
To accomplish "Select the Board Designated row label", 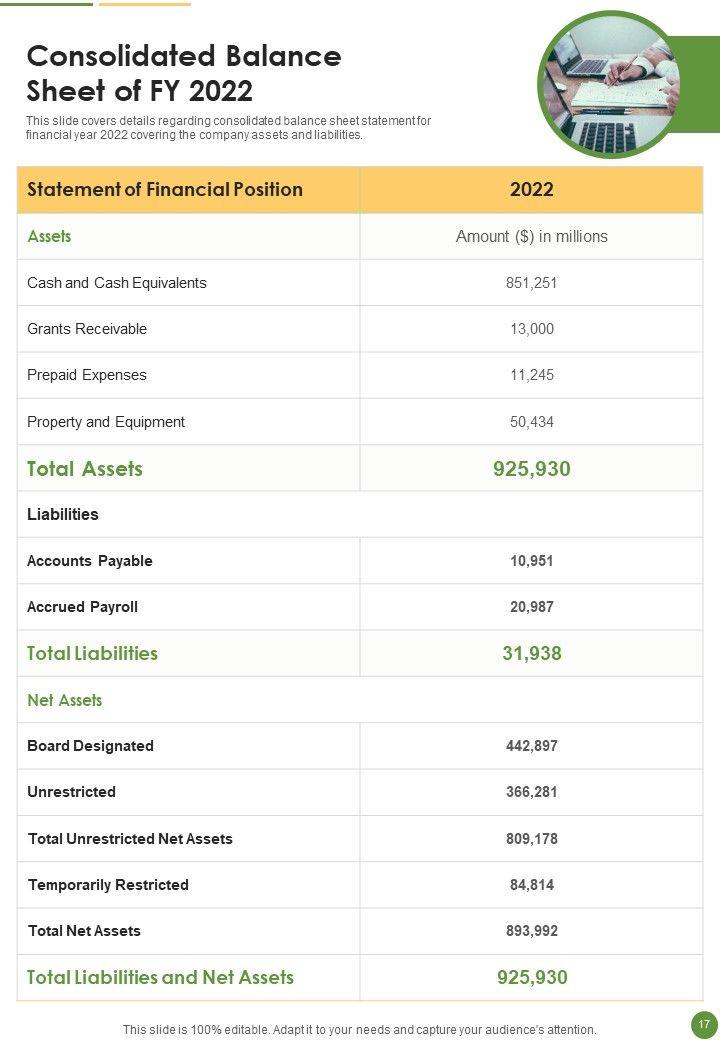I will (90, 746).
